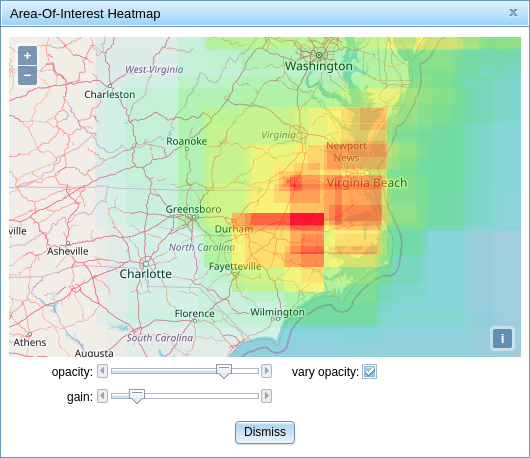
Task: Decrease opacity with left arrow
Action: 102,371
